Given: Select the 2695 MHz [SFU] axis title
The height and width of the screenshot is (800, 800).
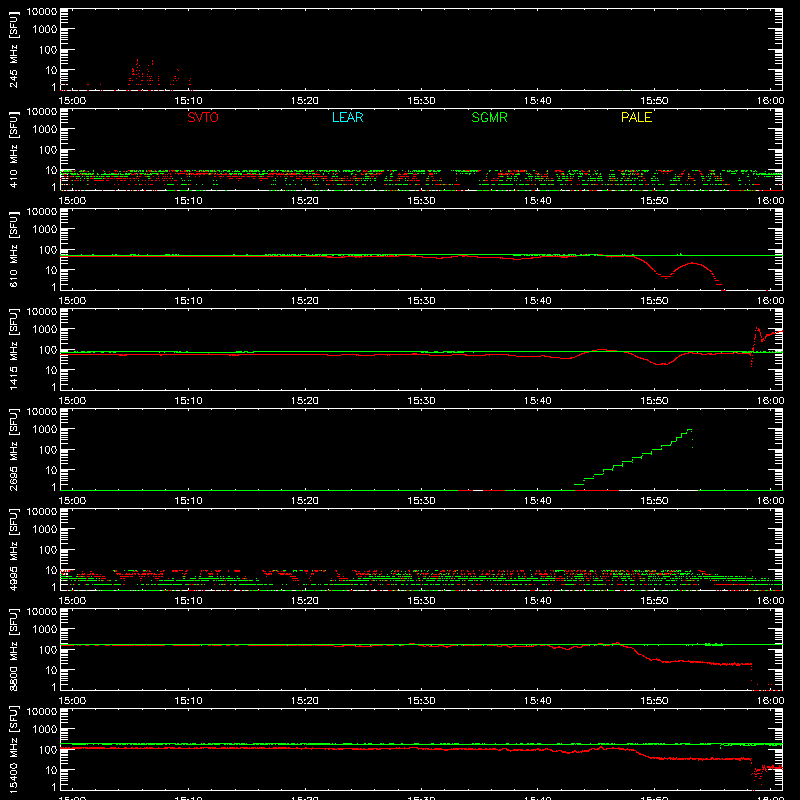Looking at the screenshot, I should [13, 450].
